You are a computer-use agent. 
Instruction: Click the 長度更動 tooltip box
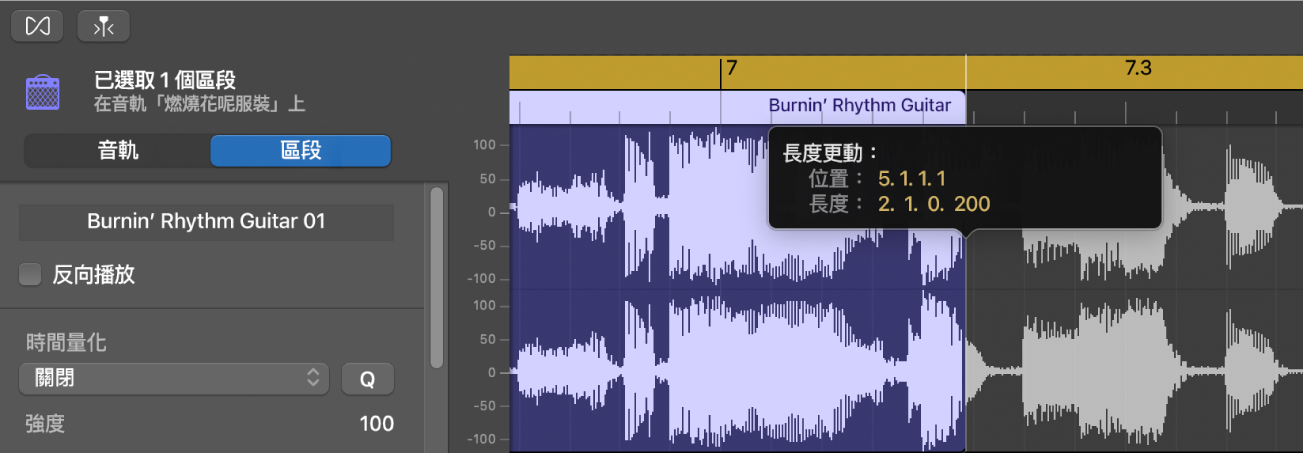tap(964, 179)
